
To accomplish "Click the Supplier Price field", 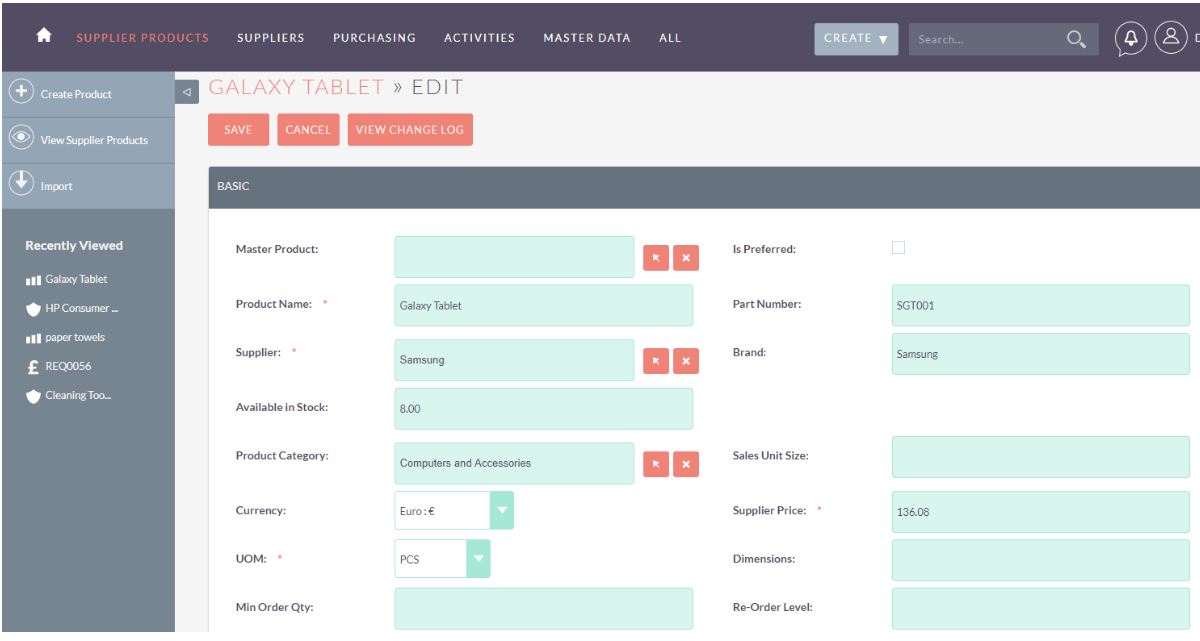I will click(x=1041, y=511).
